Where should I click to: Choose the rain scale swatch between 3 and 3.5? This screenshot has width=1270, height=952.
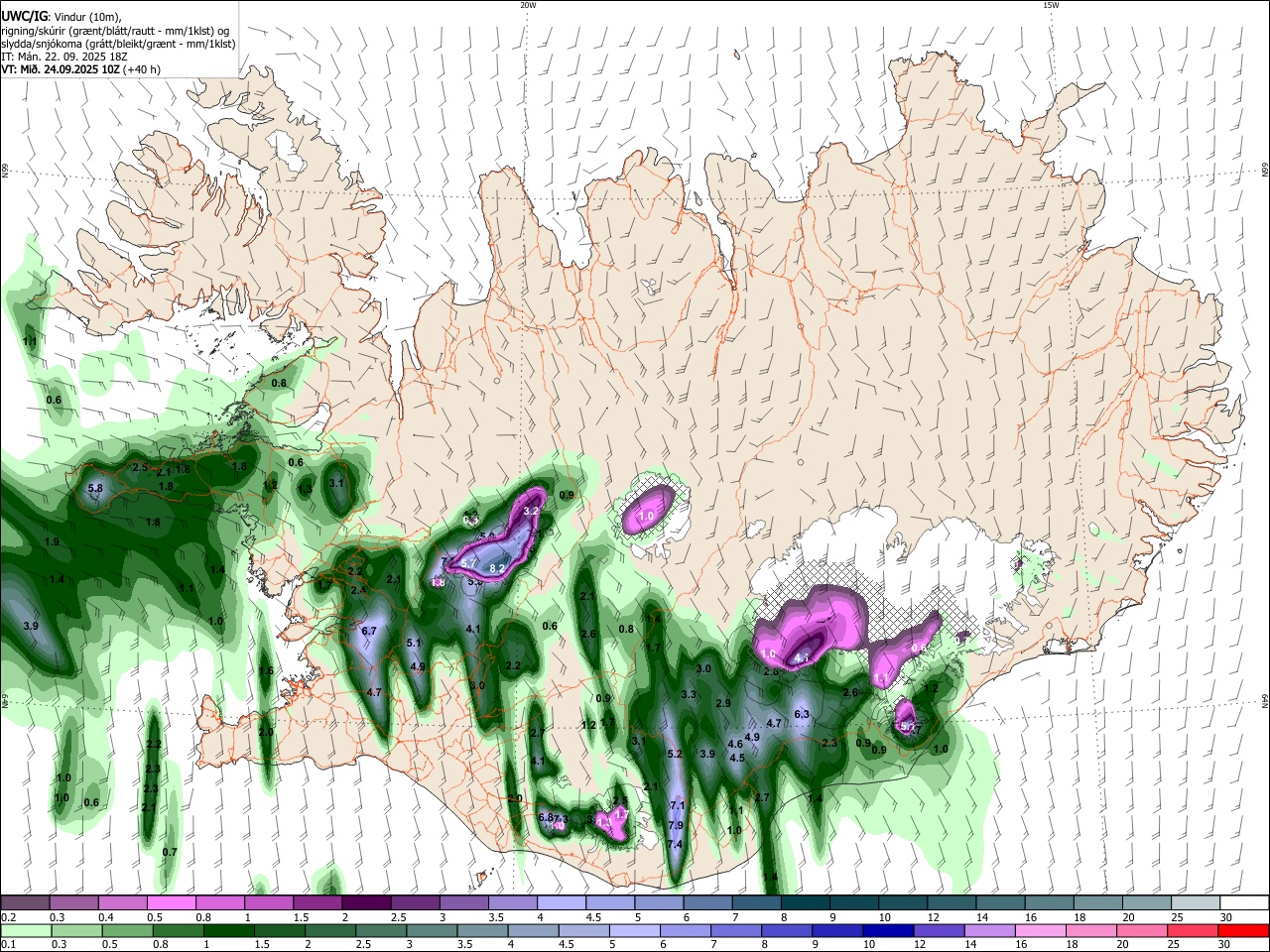pyautogui.click(x=432, y=930)
